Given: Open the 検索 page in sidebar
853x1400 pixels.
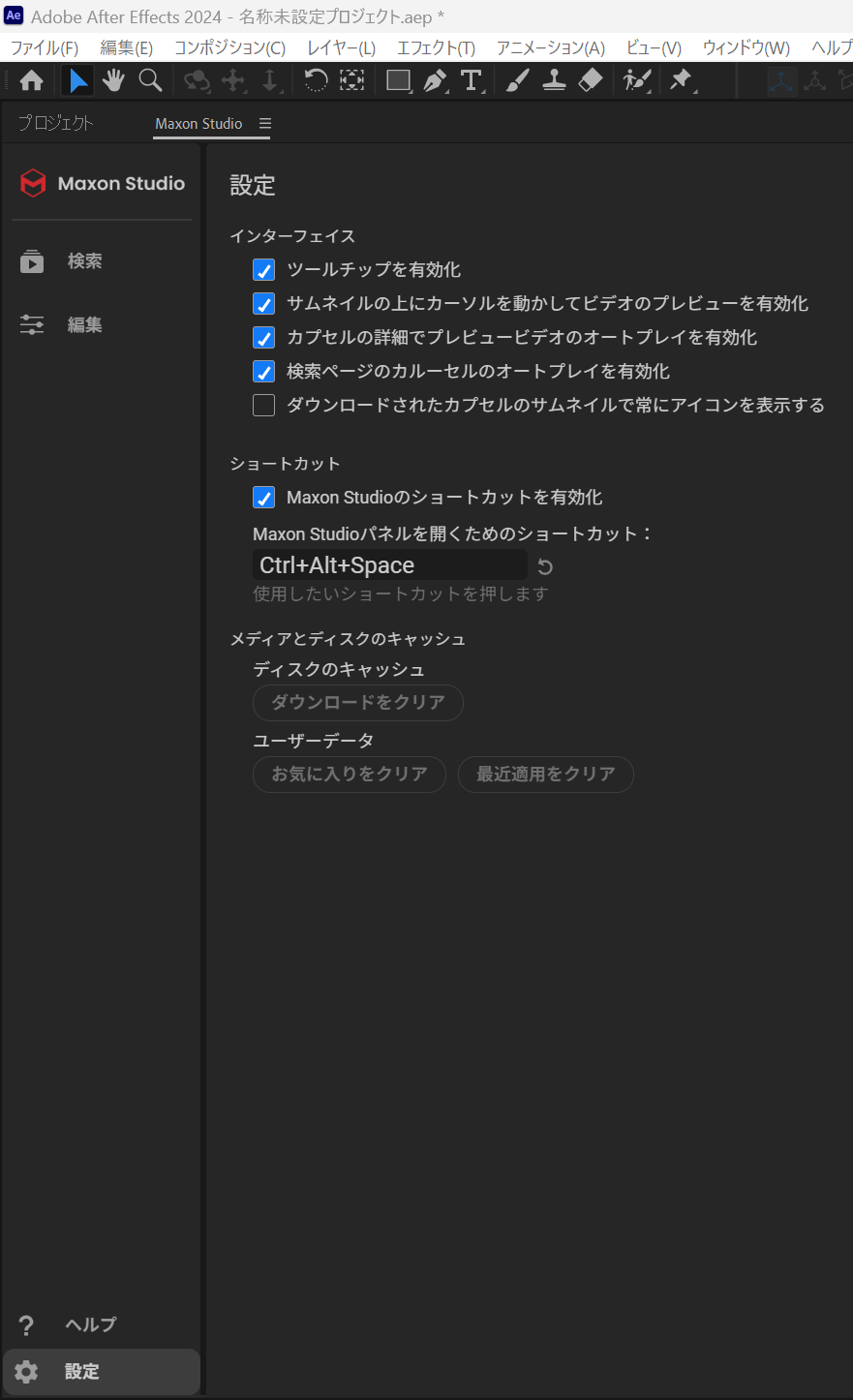Looking at the screenshot, I should pyautogui.click(x=84, y=261).
